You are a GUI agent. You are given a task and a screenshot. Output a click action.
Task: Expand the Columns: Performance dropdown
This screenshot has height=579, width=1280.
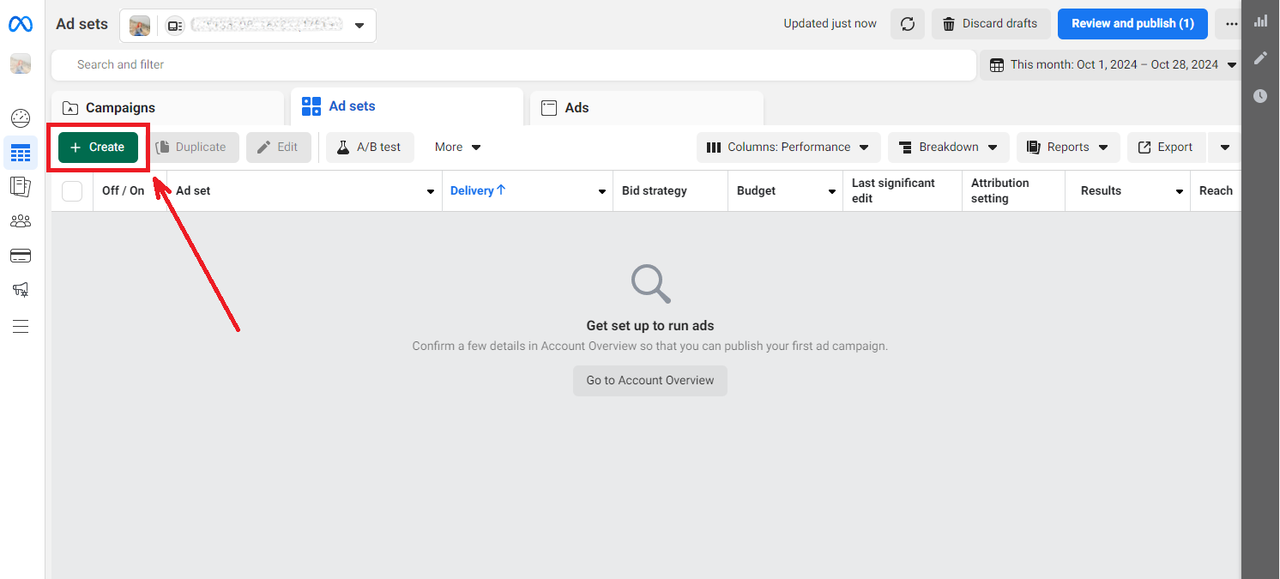(x=789, y=147)
